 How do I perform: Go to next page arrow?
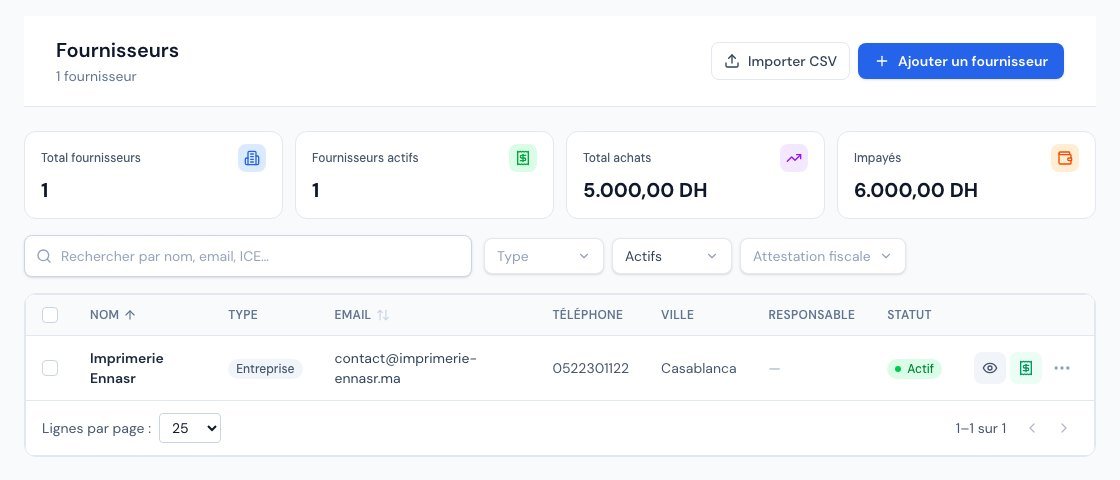(x=1064, y=429)
